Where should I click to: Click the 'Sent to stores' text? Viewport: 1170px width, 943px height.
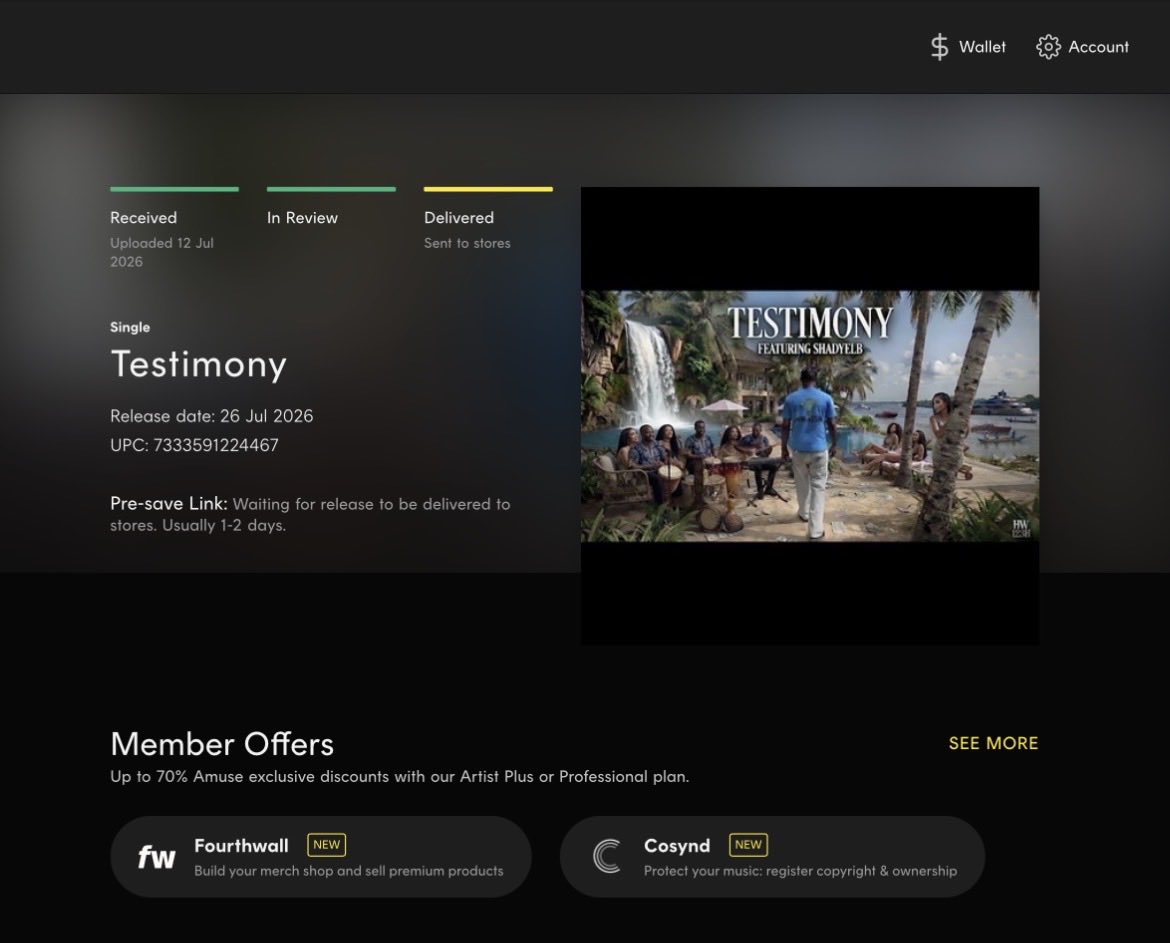tap(467, 243)
